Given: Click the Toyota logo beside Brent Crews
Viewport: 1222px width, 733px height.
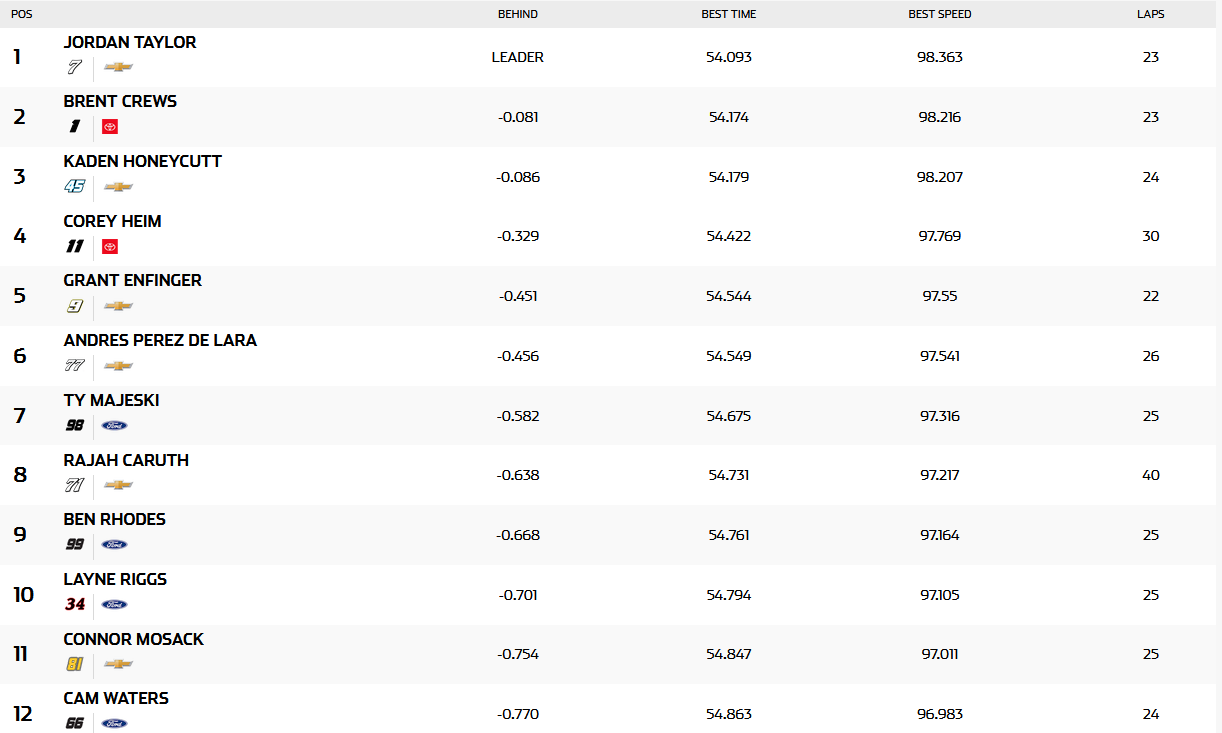Looking at the screenshot, I should click(110, 127).
